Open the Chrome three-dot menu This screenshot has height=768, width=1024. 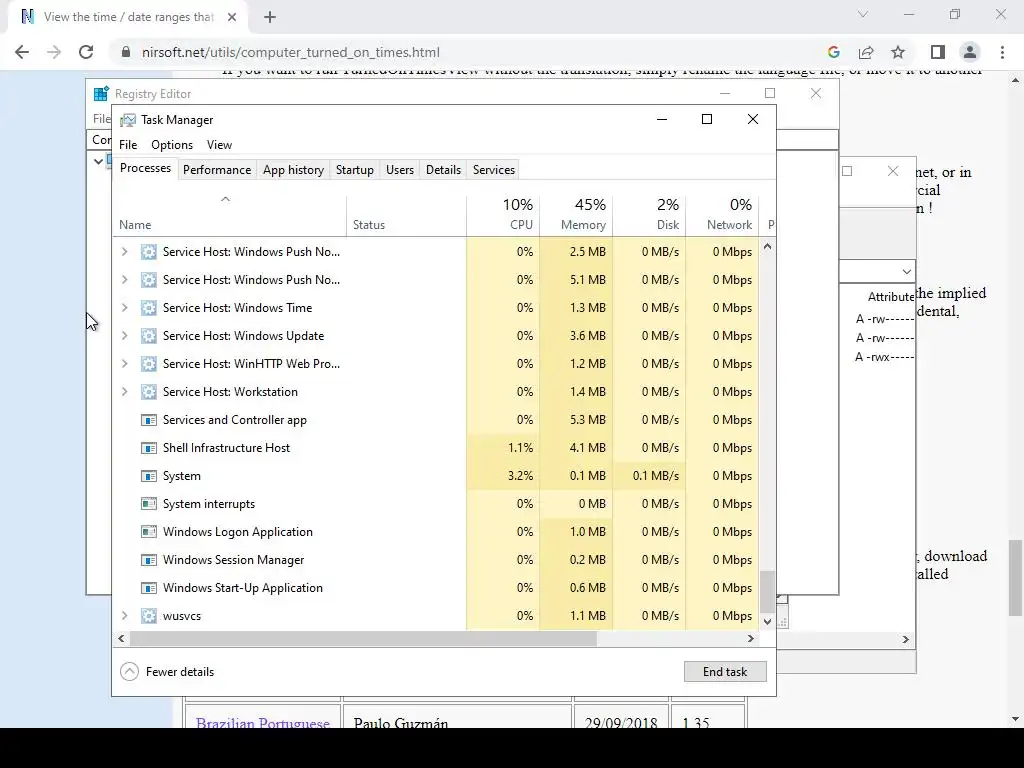1002,52
